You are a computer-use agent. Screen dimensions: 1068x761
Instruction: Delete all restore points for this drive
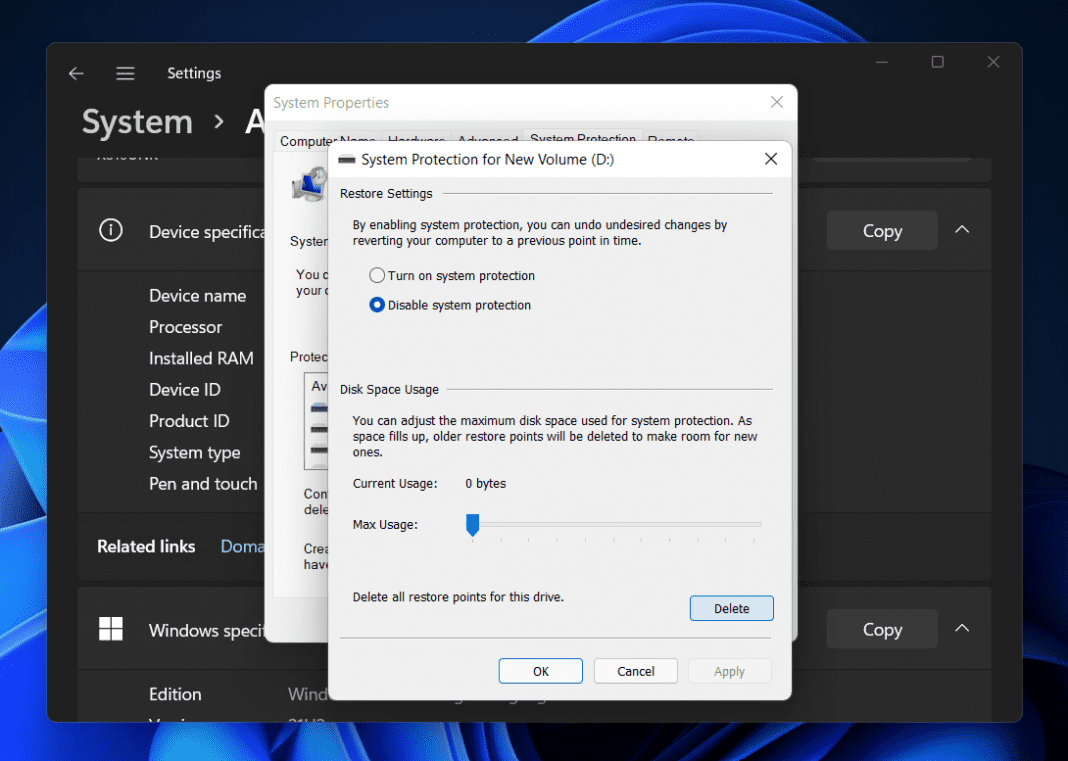[x=731, y=607]
